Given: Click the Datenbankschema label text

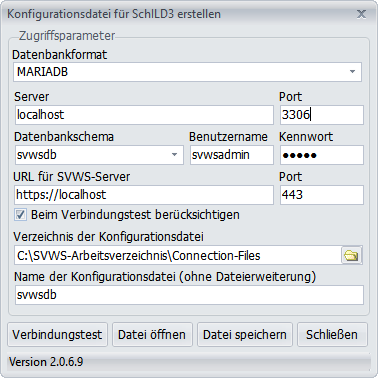Looking at the screenshot, I should (x=64, y=137).
